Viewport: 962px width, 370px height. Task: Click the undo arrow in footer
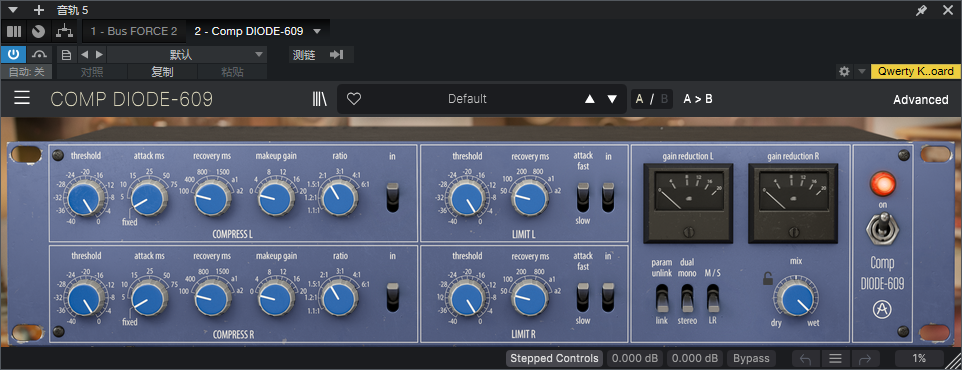(x=806, y=359)
